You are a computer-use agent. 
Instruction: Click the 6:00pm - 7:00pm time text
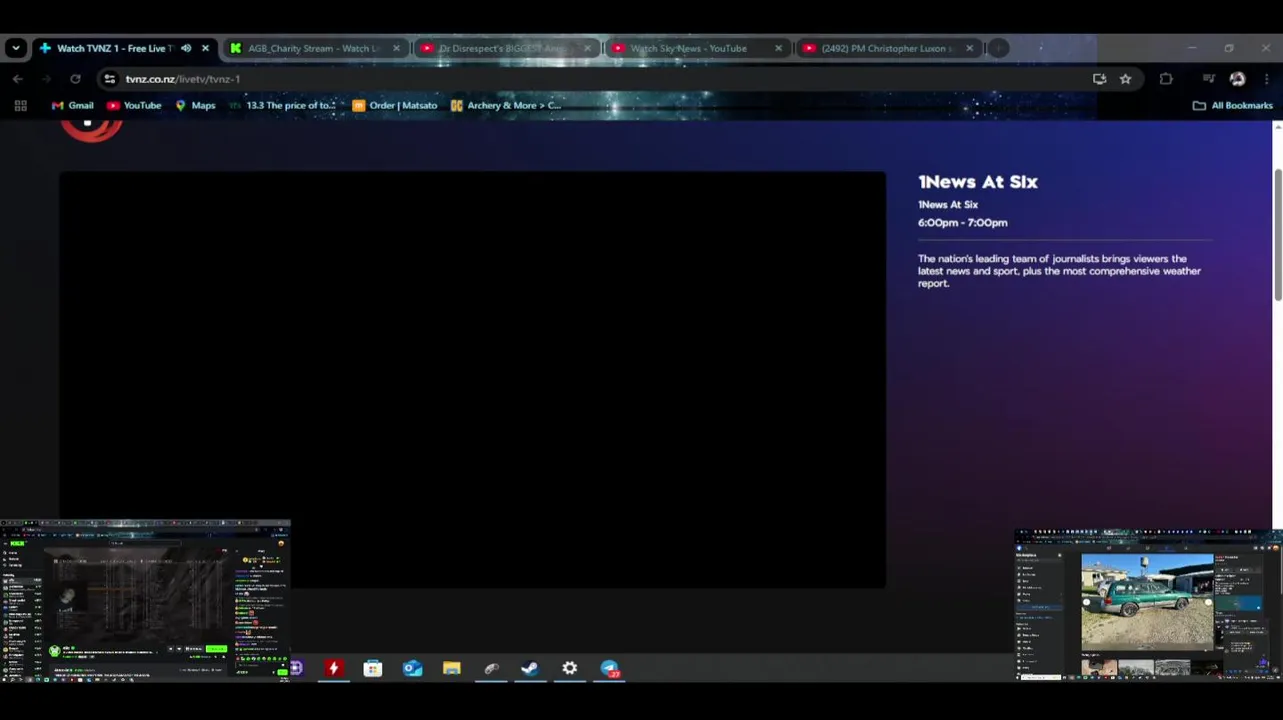[x=963, y=223]
